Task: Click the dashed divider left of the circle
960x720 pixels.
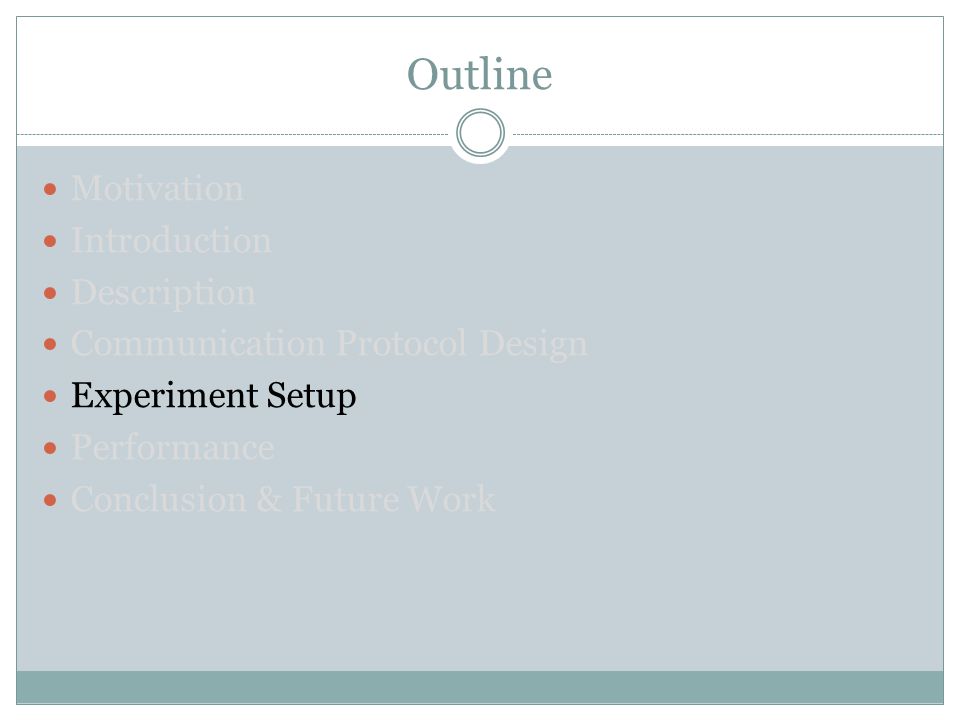Action: coord(233,134)
